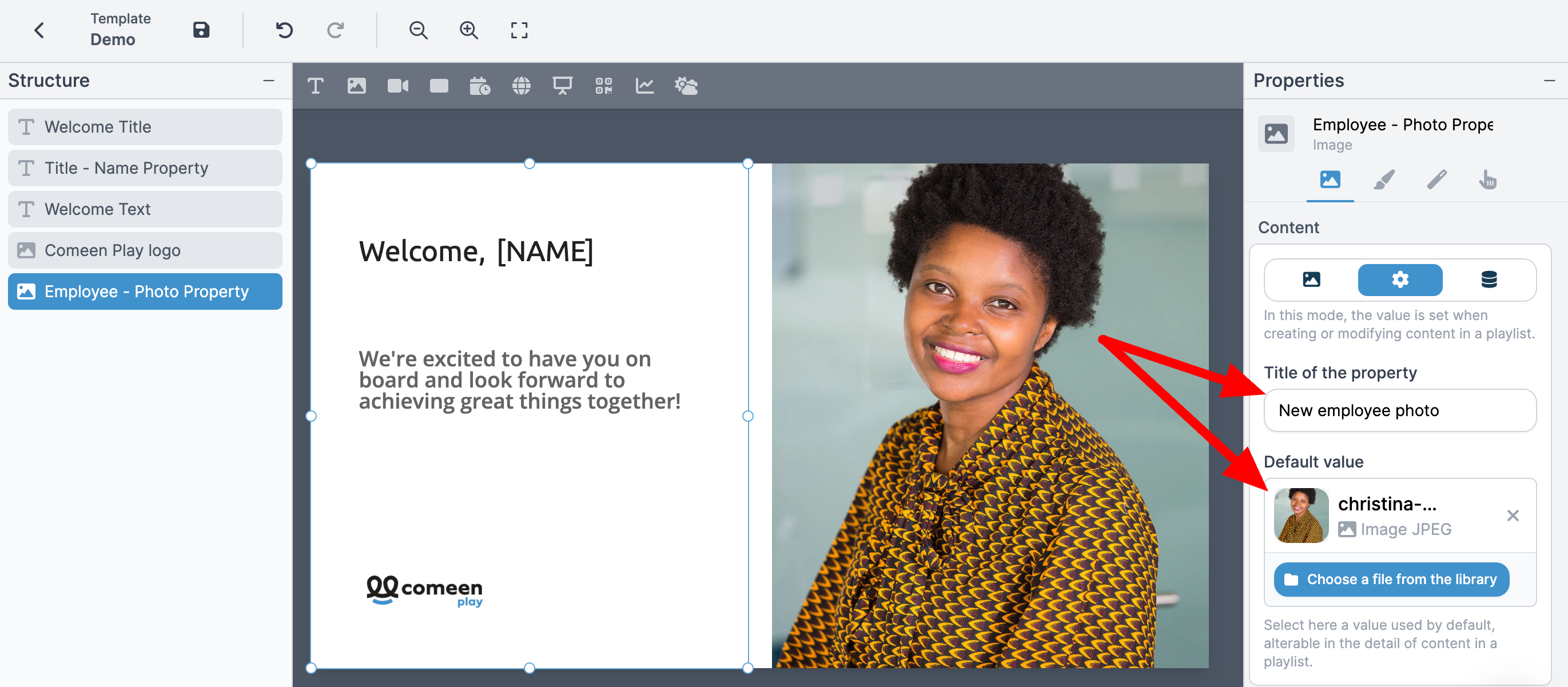Viewport: 1568px width, 687px height.
Task: Open the image Content properties tab
Action: click(x=1330, y=180)
